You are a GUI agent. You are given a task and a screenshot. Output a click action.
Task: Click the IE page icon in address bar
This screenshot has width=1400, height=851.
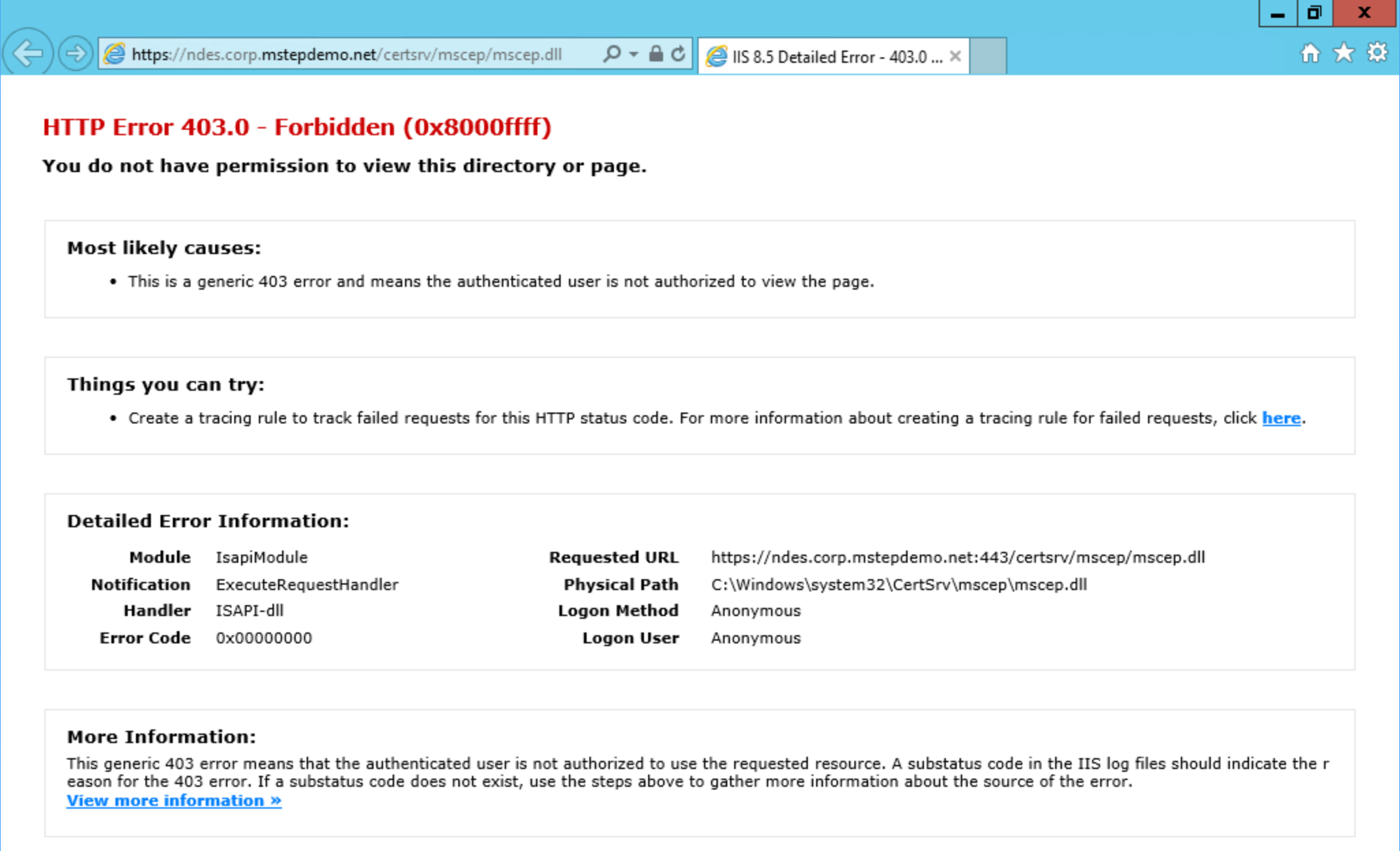(x=115, y=54)
